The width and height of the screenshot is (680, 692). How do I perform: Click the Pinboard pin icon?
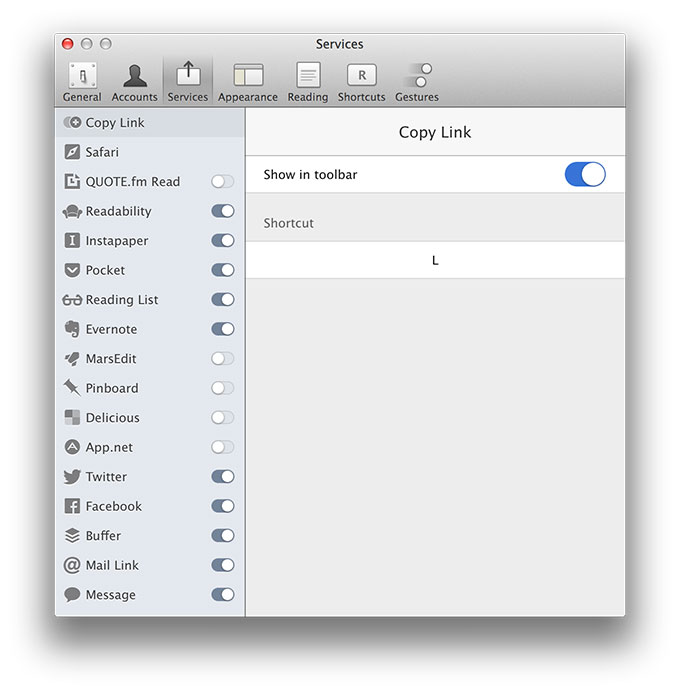[x=72, y=388]
